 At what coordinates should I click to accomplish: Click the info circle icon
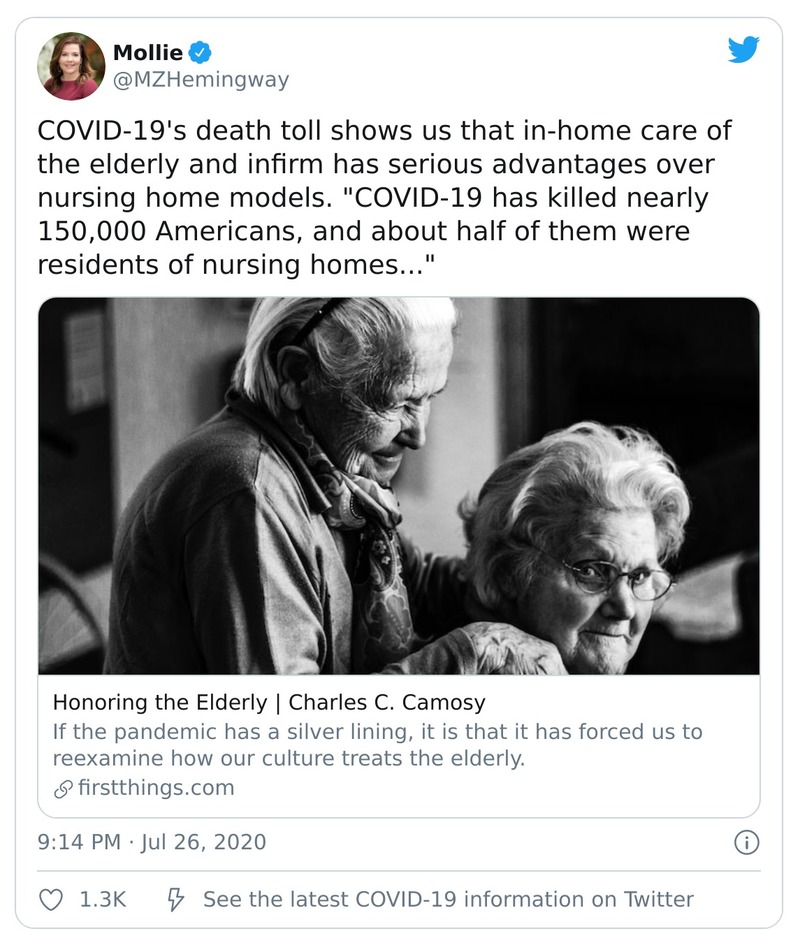point(745,842)
